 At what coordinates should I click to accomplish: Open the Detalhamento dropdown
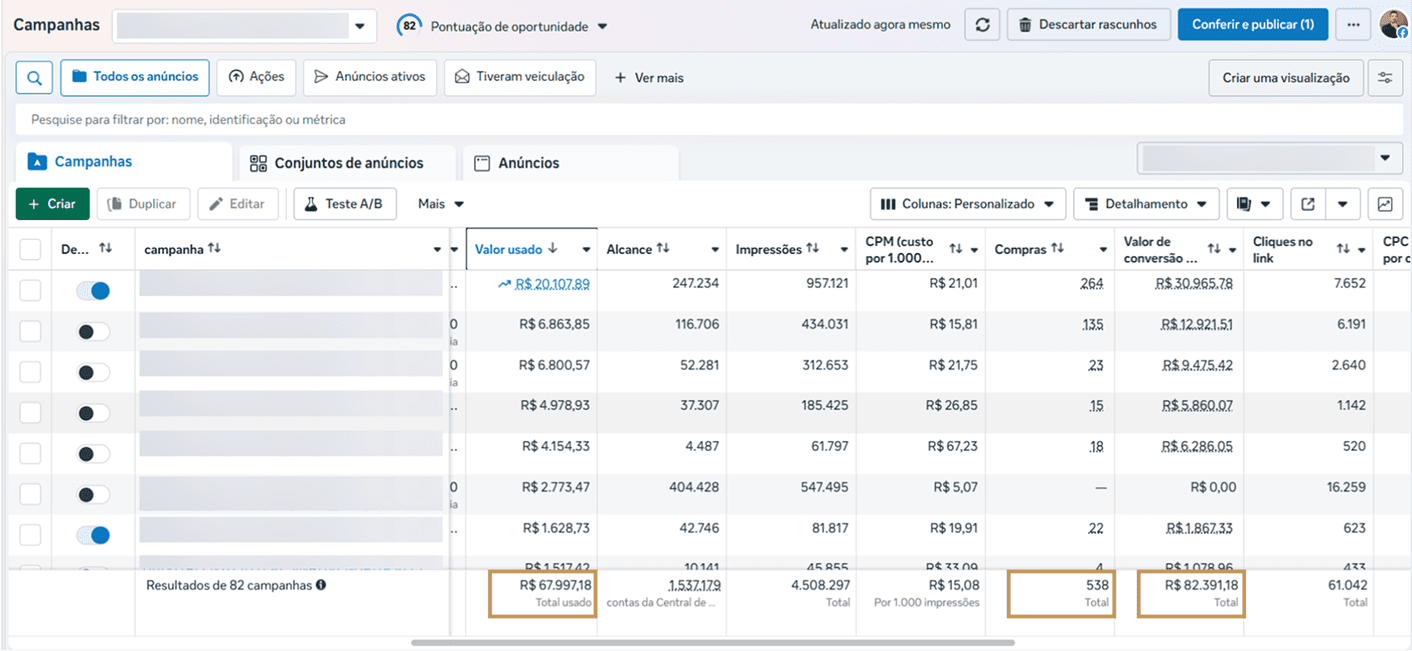pos(1146,204)
